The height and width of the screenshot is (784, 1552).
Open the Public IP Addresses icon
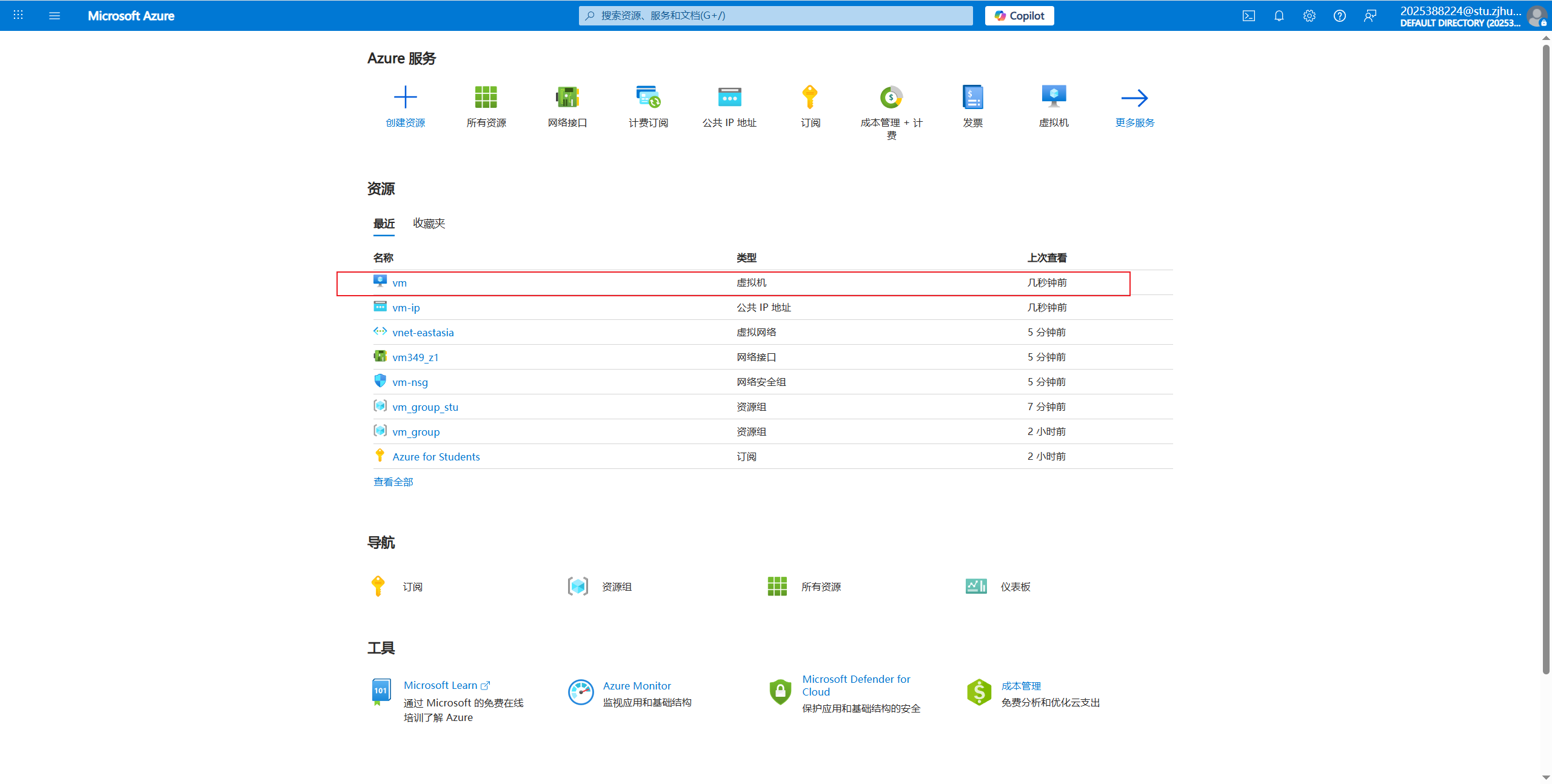point(729,97)
